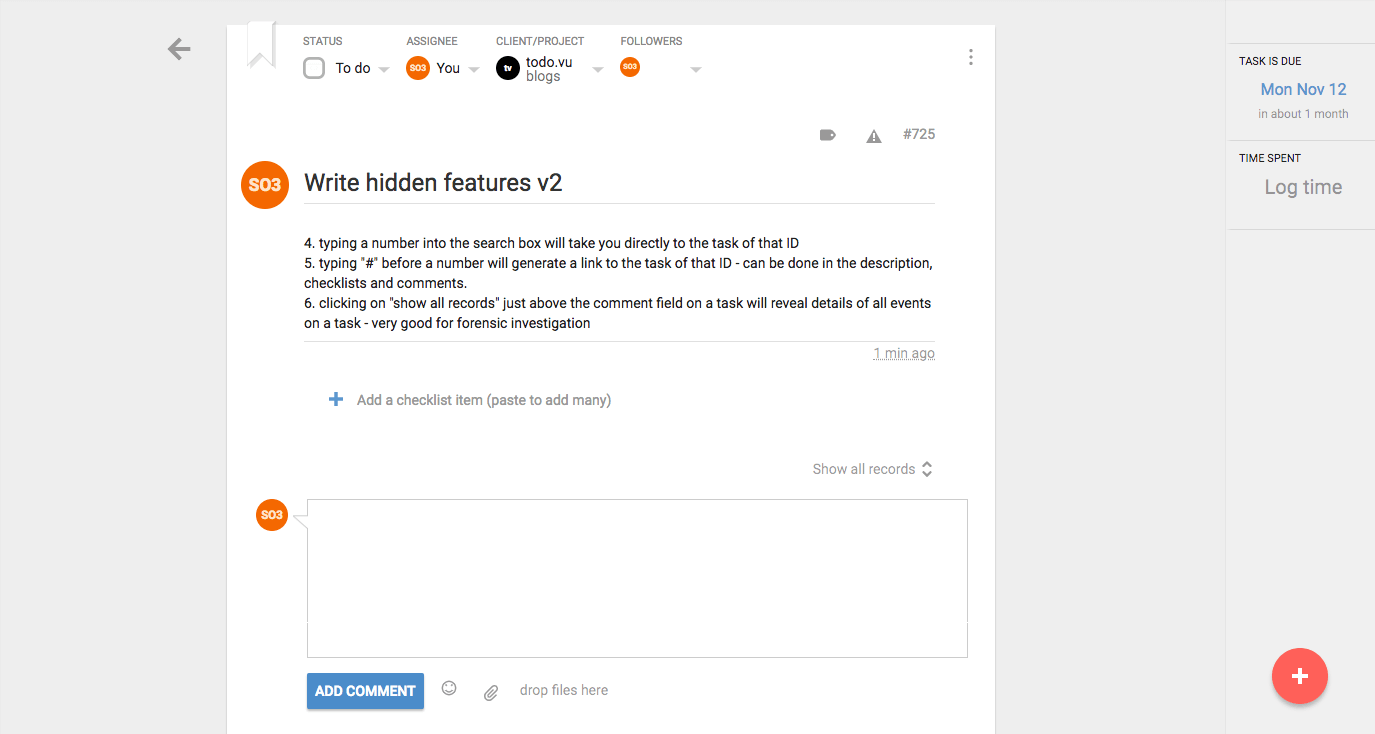The width and height of the screenshot is (1375, 734).
Task: Click the label tag icon
Action: pos(827,135)
